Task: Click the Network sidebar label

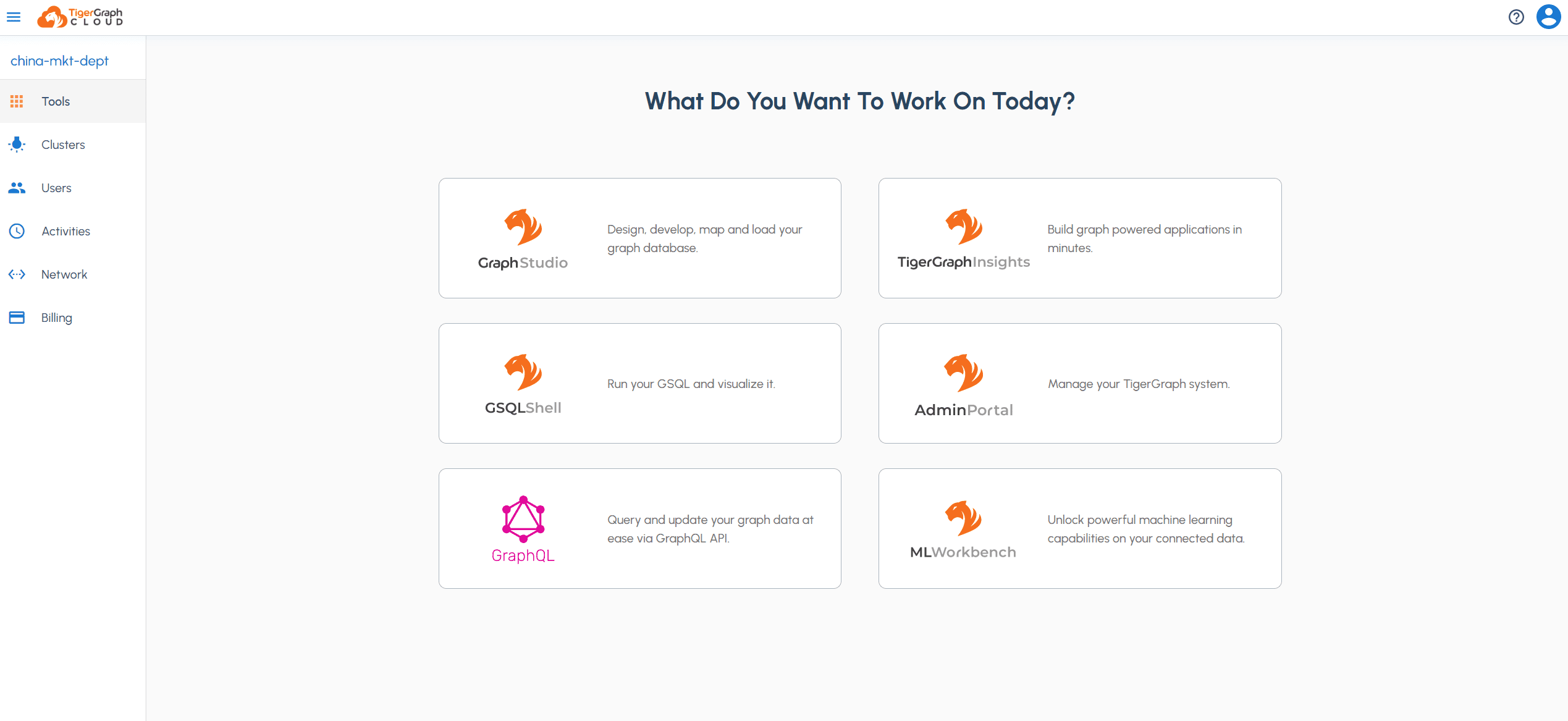Action: point(64,274)
